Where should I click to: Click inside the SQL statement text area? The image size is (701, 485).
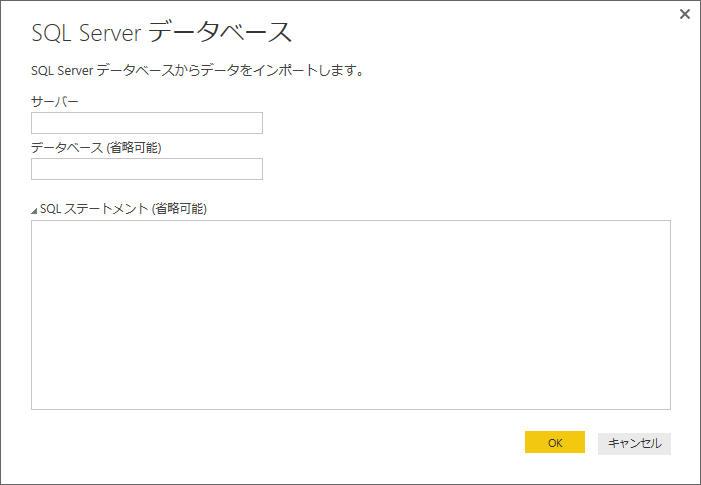coord(350,315)
